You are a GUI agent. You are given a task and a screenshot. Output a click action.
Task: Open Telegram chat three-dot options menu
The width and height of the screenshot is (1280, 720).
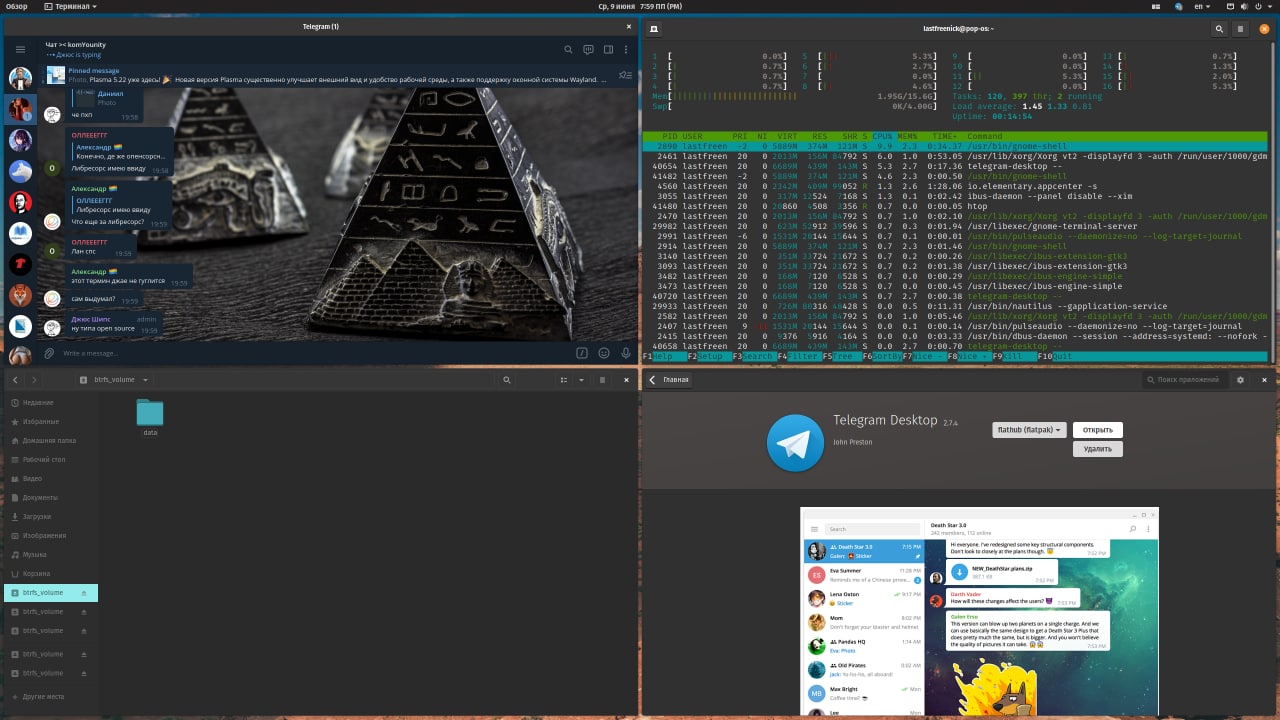tap(626, 49)
